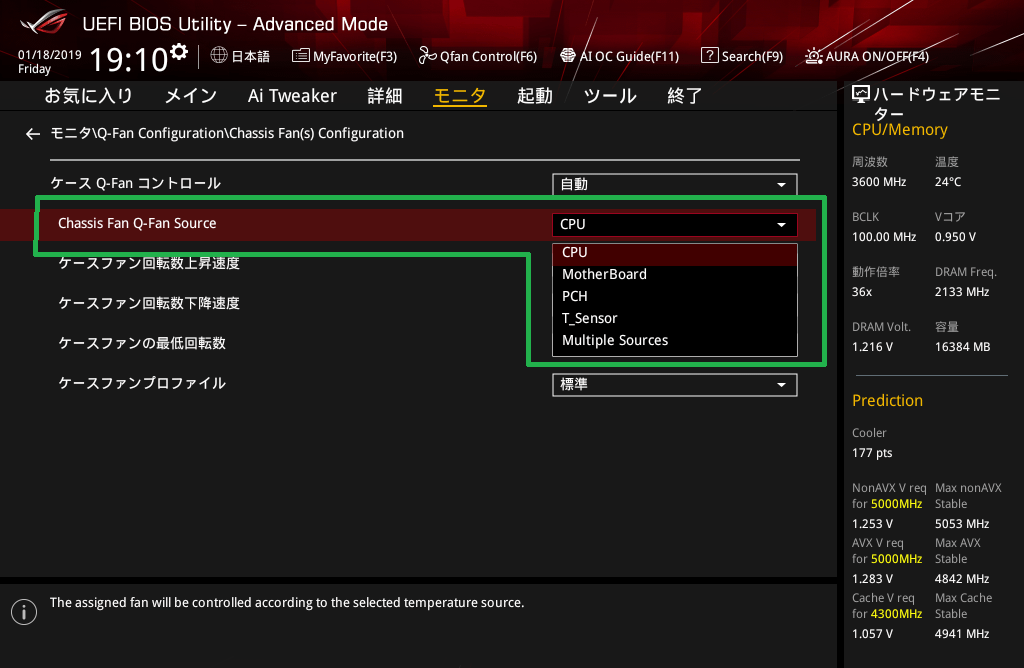The height and width of the screenshot is (668, 1024).
Task: Select the Chassis Fan Q-Fan Source row label
Action: [x=137, y=223]
